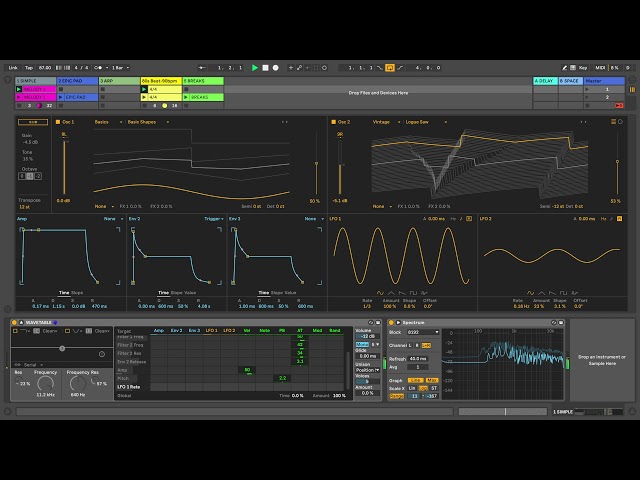The height and width of the screenshot is (480, 640).
Task: Select LFO 2 square waveform shape
Action: (x=563, y=293)
